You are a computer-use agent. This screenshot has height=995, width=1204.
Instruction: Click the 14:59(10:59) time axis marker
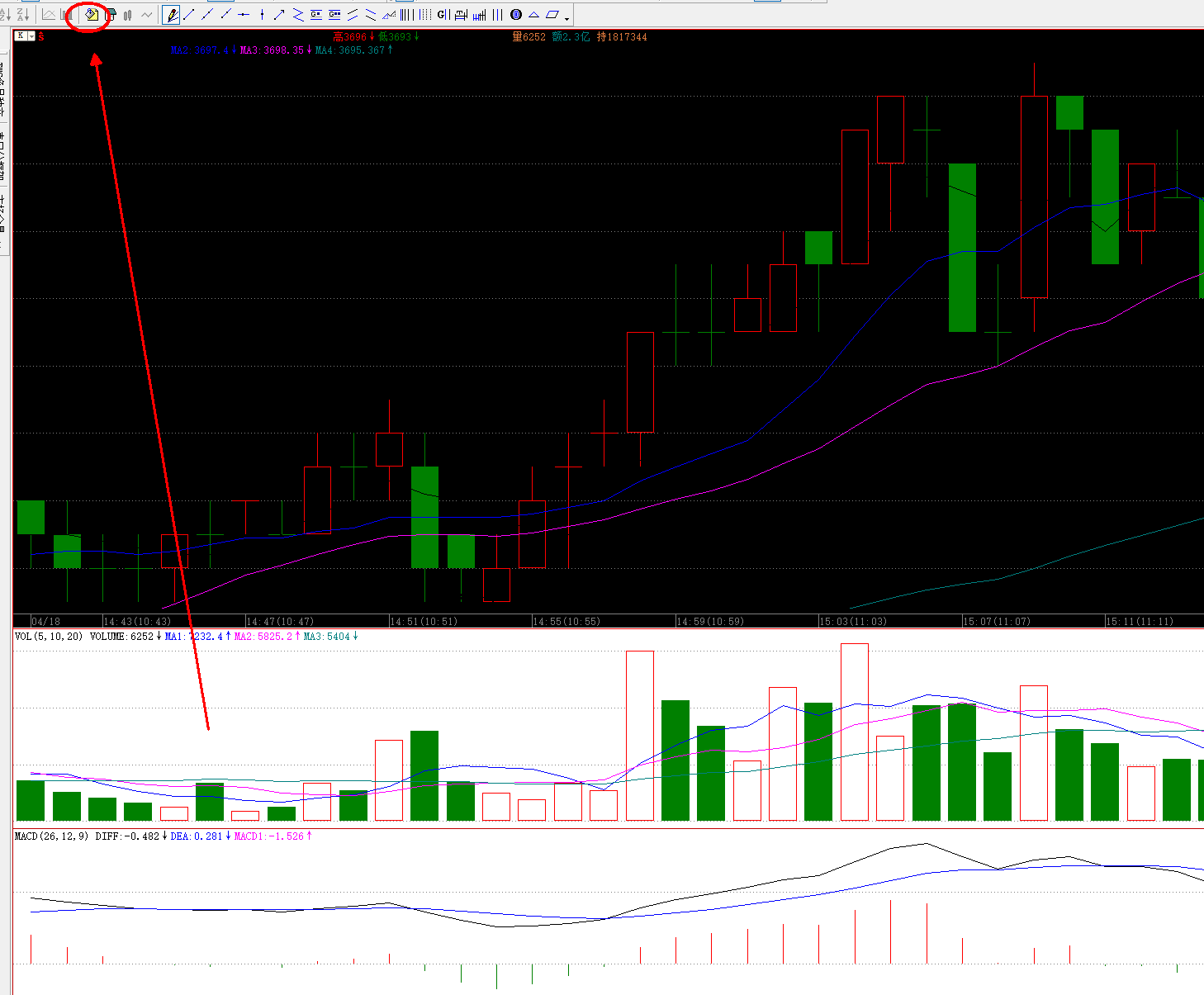[x=709, y=621]
